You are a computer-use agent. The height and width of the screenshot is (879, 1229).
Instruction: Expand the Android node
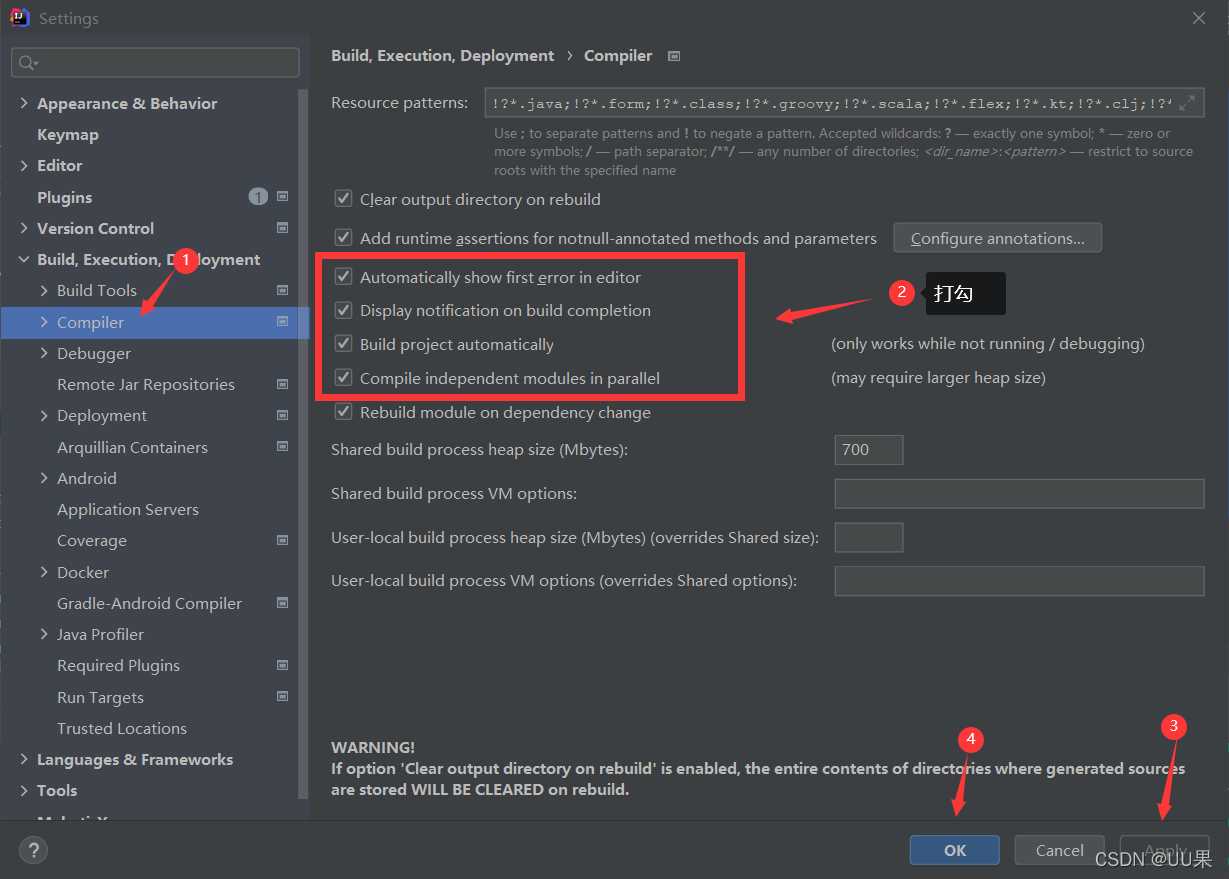click(x=44, y=478)
